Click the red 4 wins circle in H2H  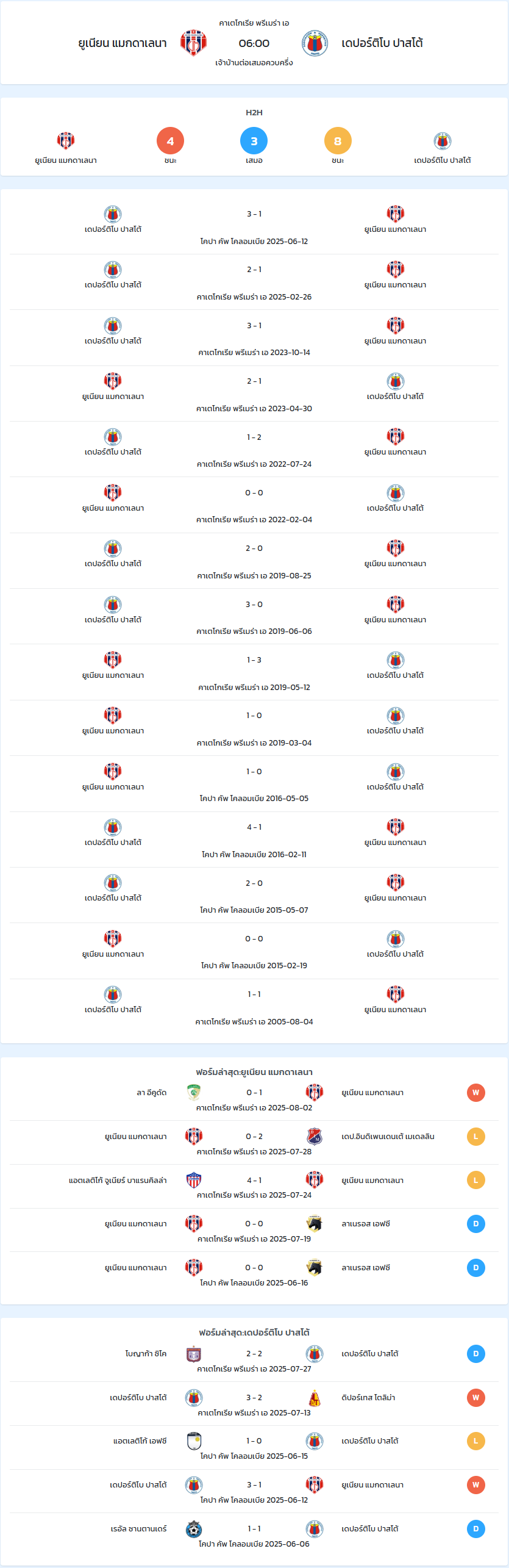[170, 141]
